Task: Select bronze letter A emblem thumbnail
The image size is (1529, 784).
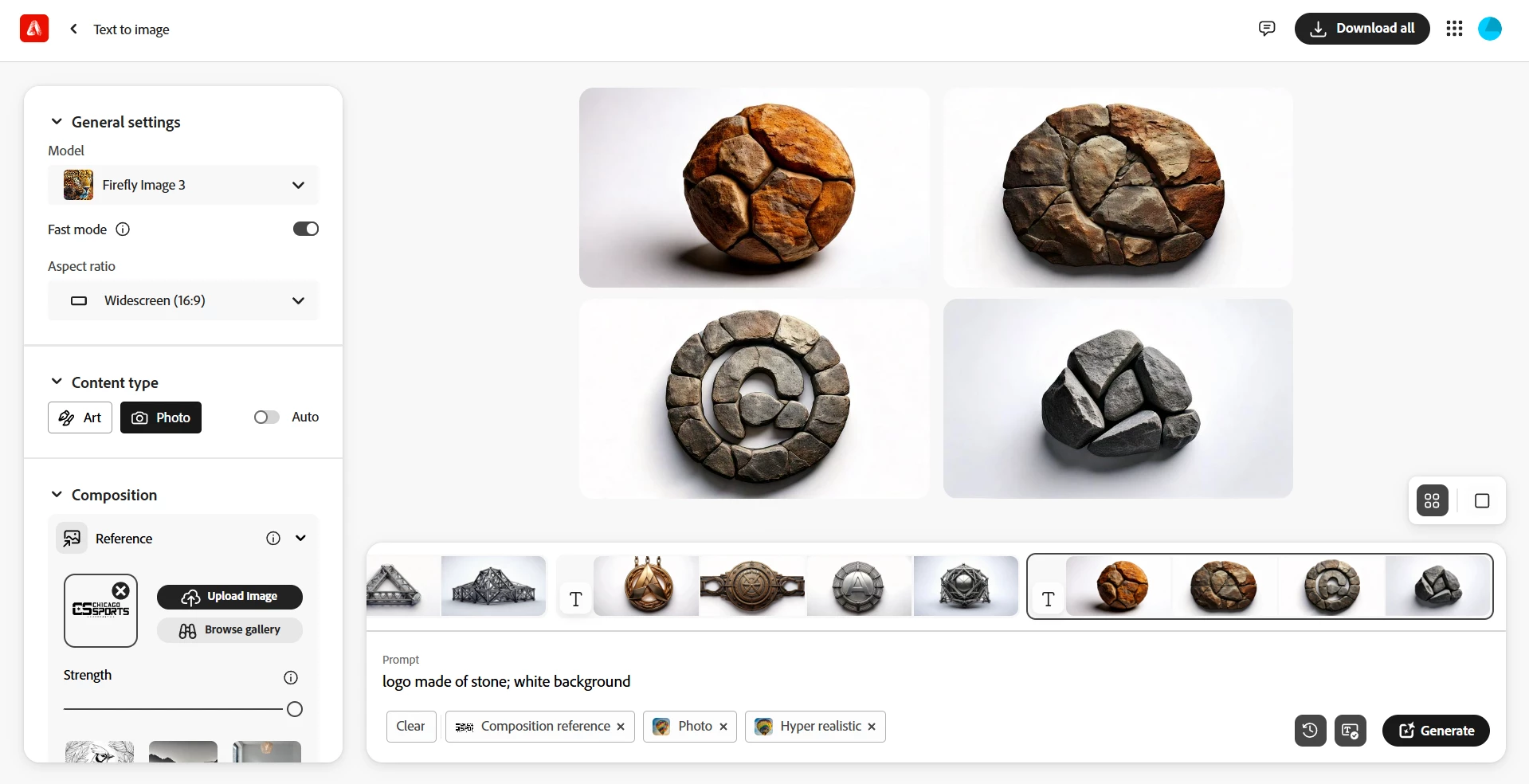Action: coord(646,586)
